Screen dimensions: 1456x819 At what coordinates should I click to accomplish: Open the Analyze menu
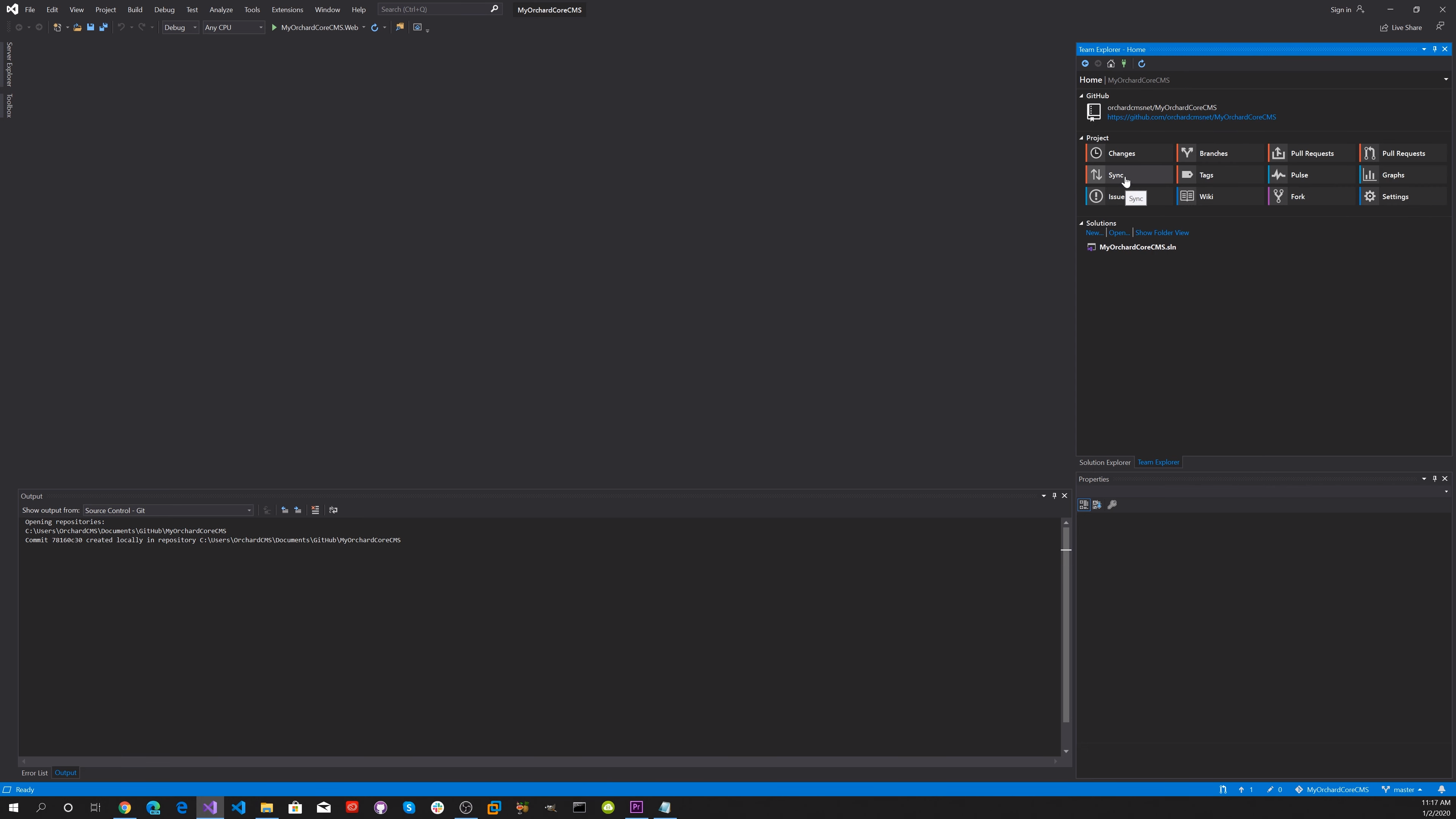click(221, 9)
